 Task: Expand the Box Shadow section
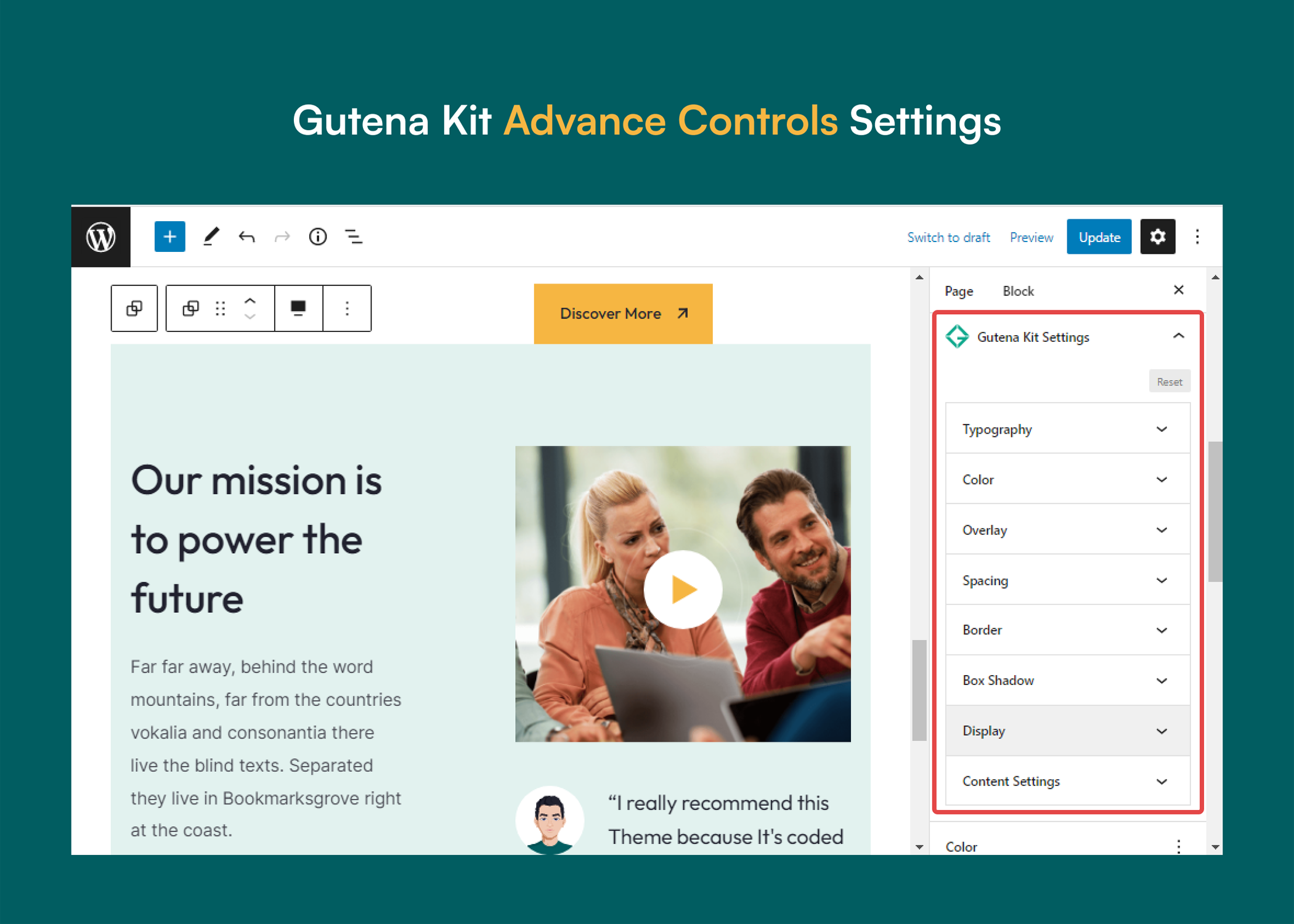1068,681
